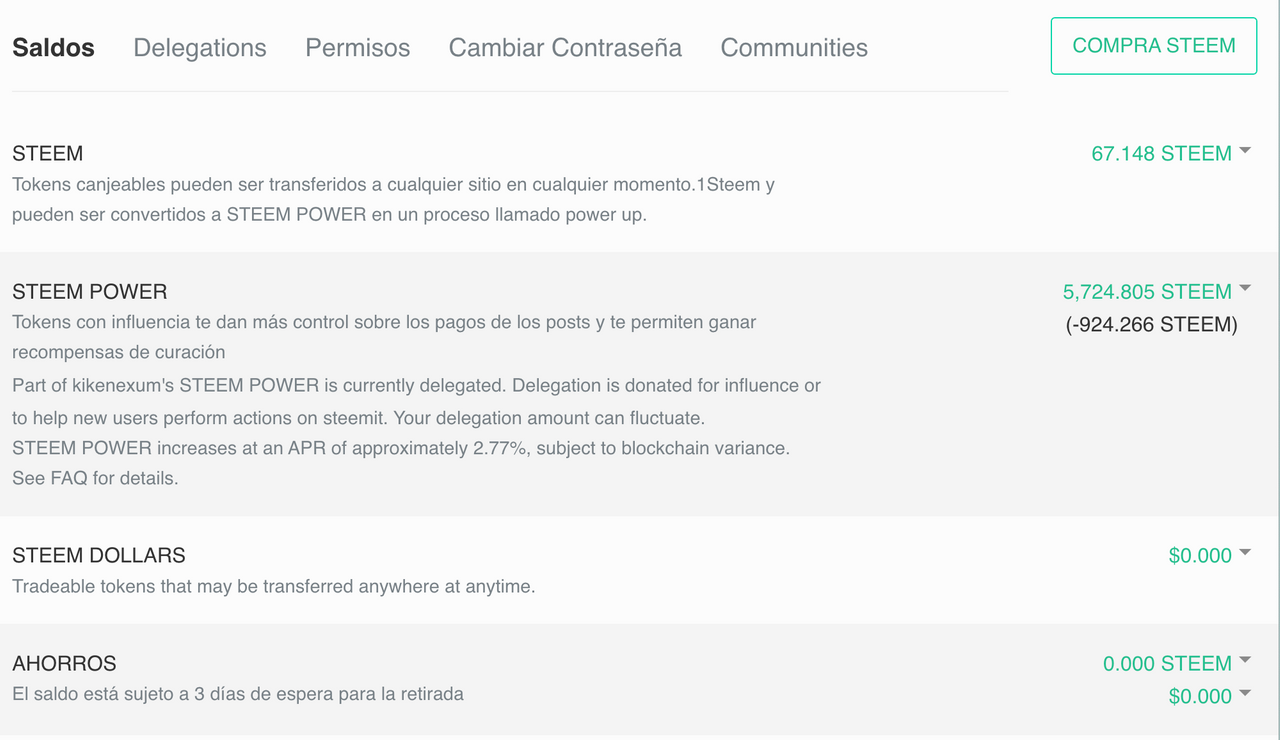Click 'pueden ser convertidos a STEEM POWER' line
This screenshot has width=1280, height=740.
click(329, 214)
